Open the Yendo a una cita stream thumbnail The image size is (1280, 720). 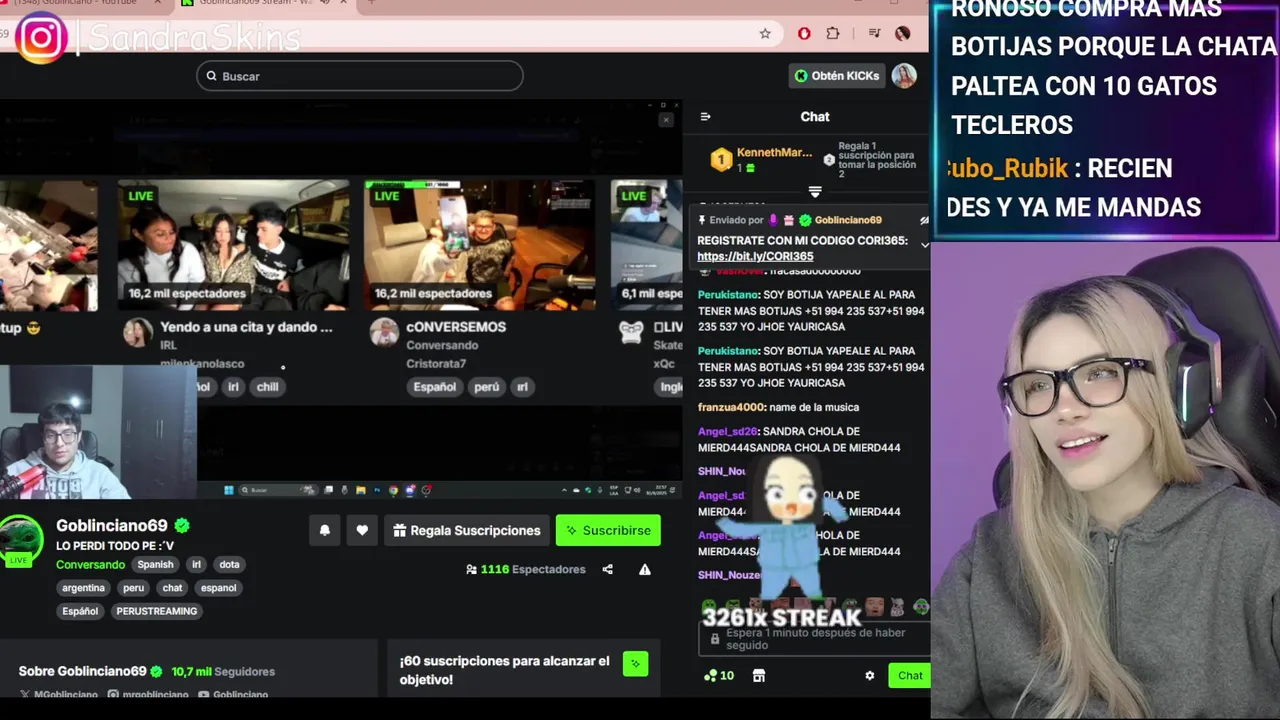pyautogui.click(x=234, y=245)
